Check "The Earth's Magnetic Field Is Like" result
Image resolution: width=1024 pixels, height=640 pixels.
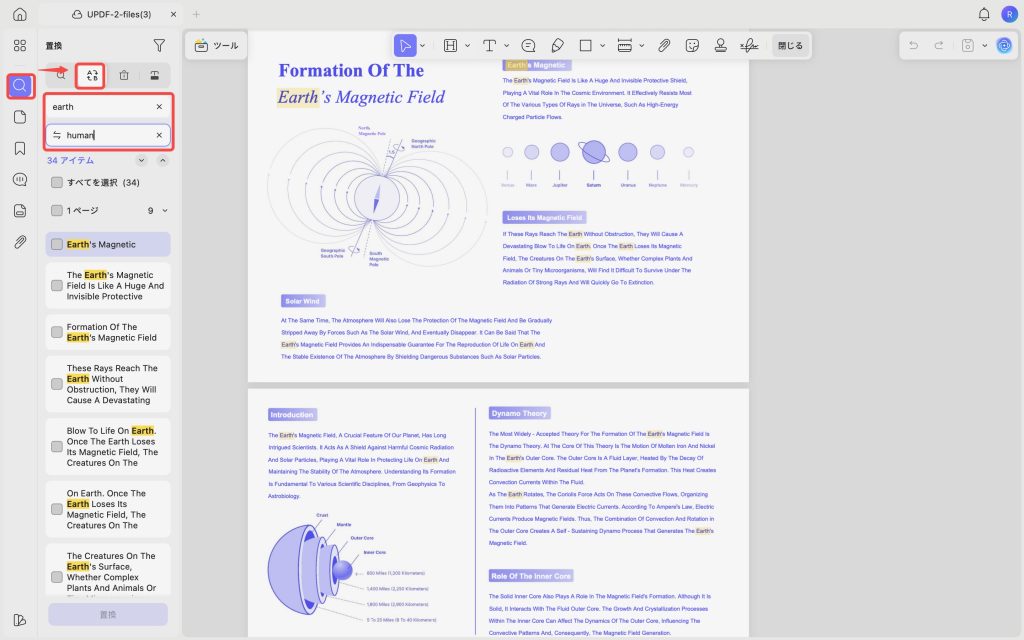(57, 285)
